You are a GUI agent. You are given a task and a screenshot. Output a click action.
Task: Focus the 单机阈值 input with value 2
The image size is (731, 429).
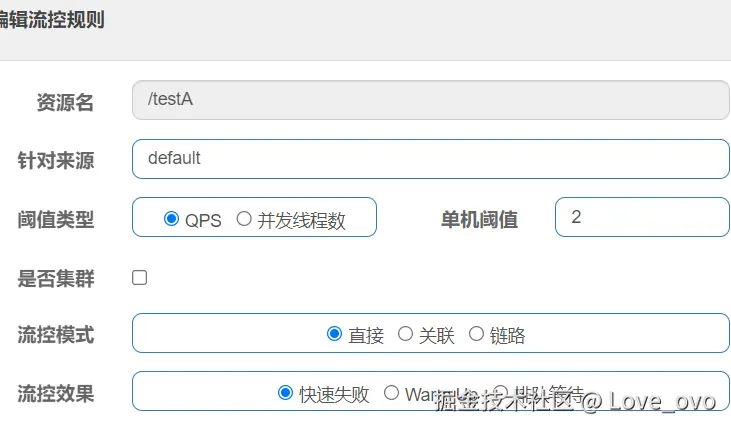click(x=642, y=217)
